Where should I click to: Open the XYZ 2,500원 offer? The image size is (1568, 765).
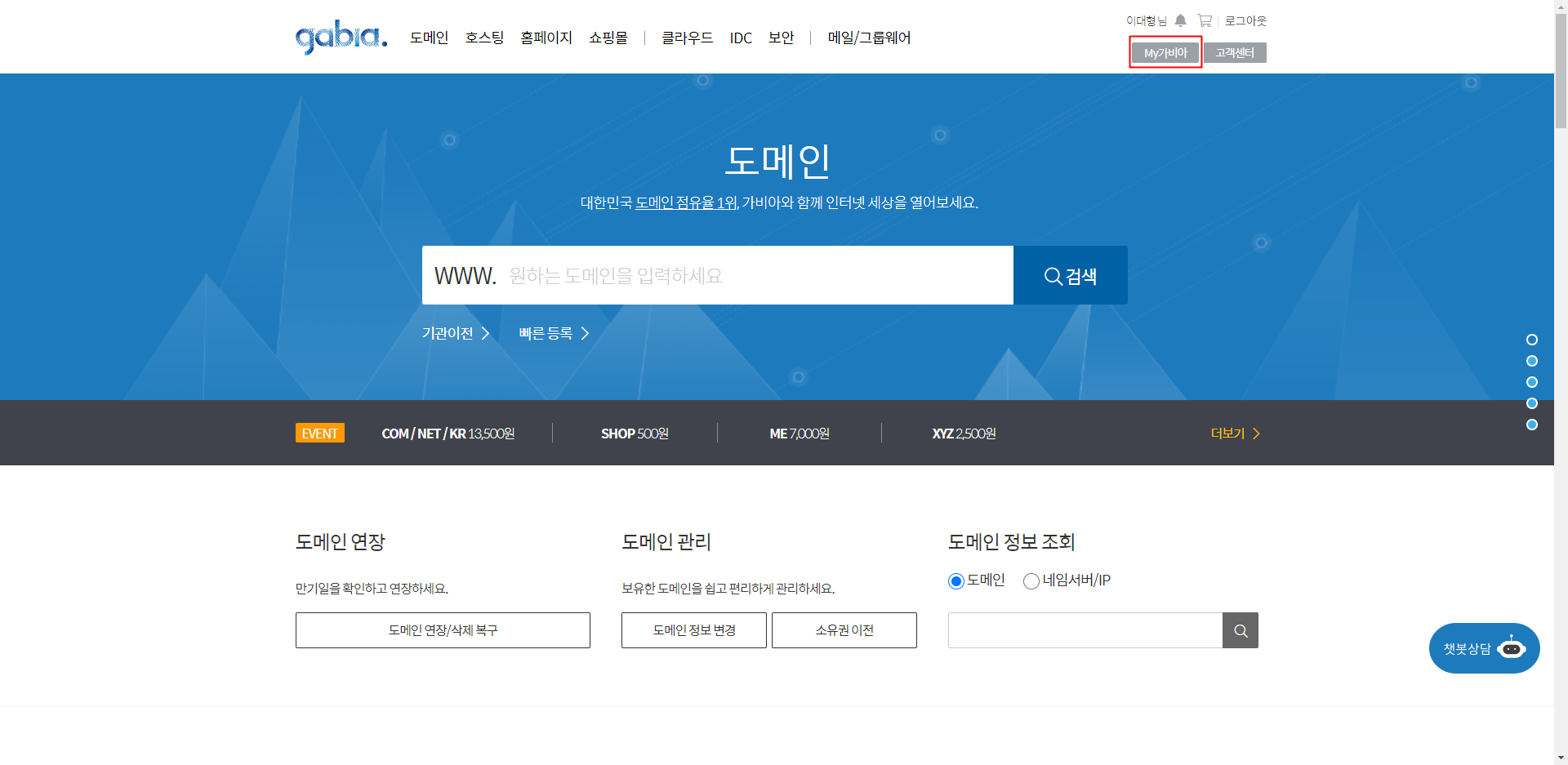tap(964, 434)
